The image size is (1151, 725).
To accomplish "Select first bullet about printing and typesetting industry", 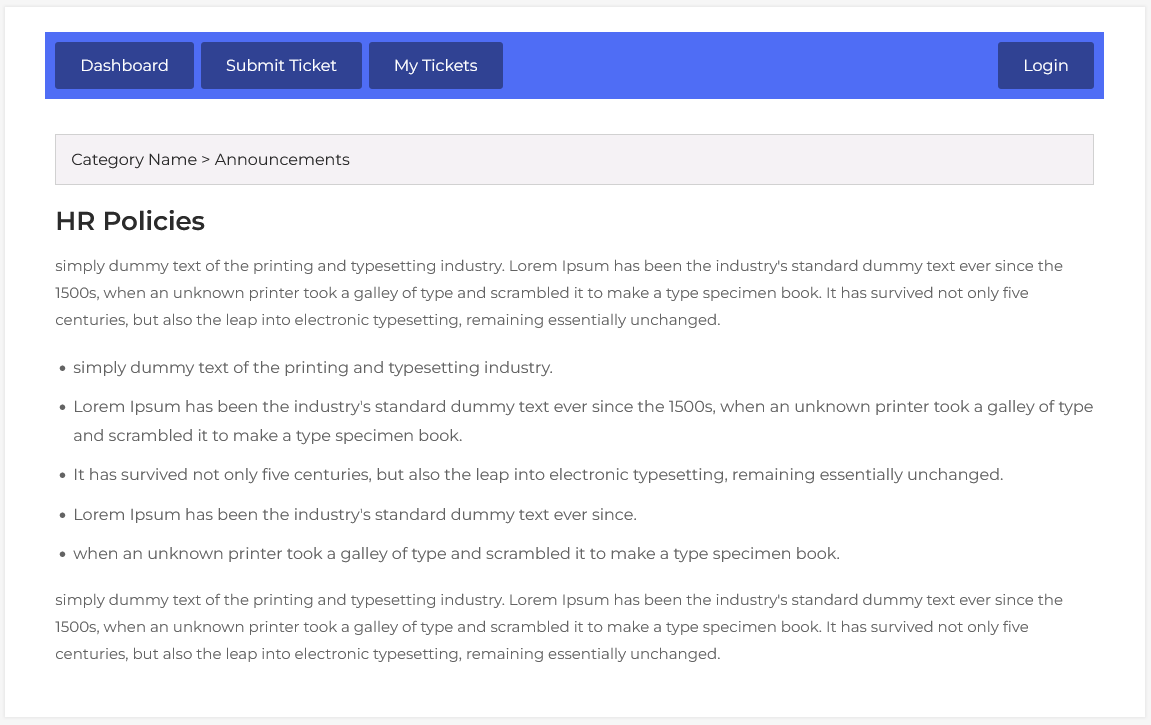I will 312,368.
